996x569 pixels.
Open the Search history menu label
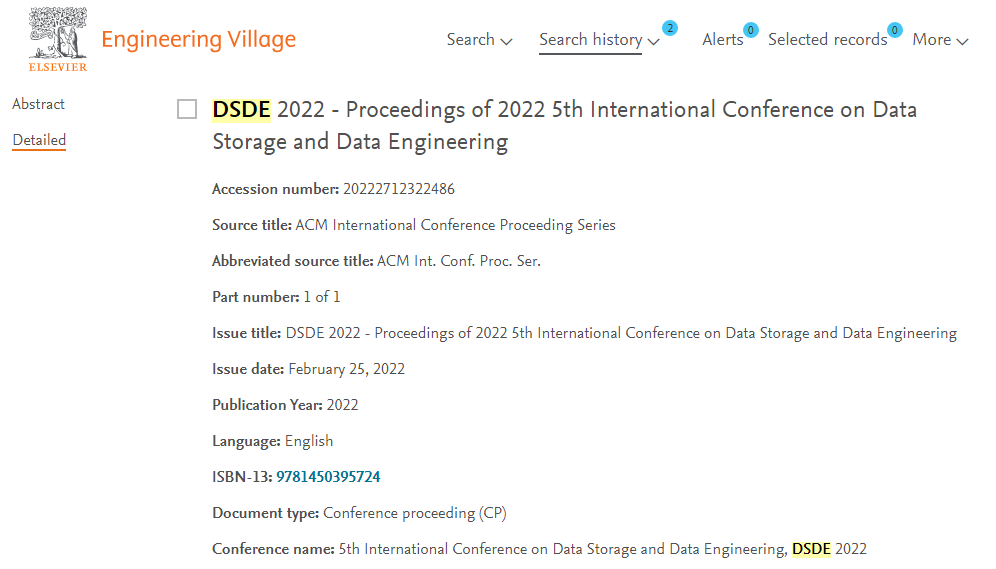tap(590, 40)
